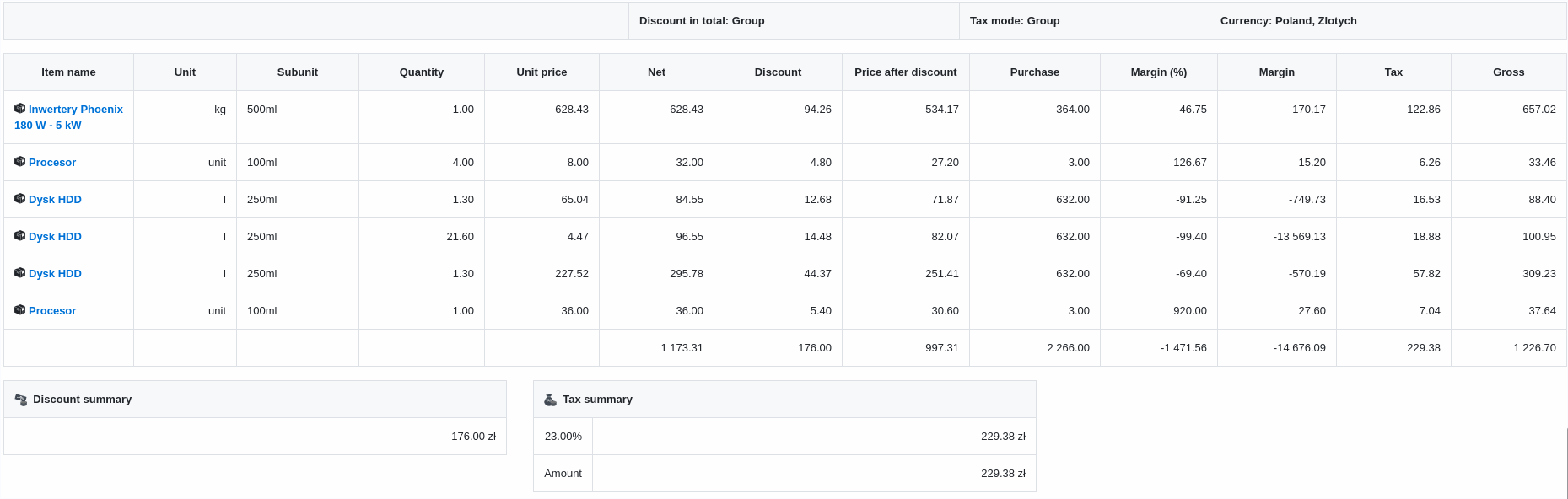1568x499 pixels.
Task: Select the gross value 100.95
Action: click(x=1539, y=237)
